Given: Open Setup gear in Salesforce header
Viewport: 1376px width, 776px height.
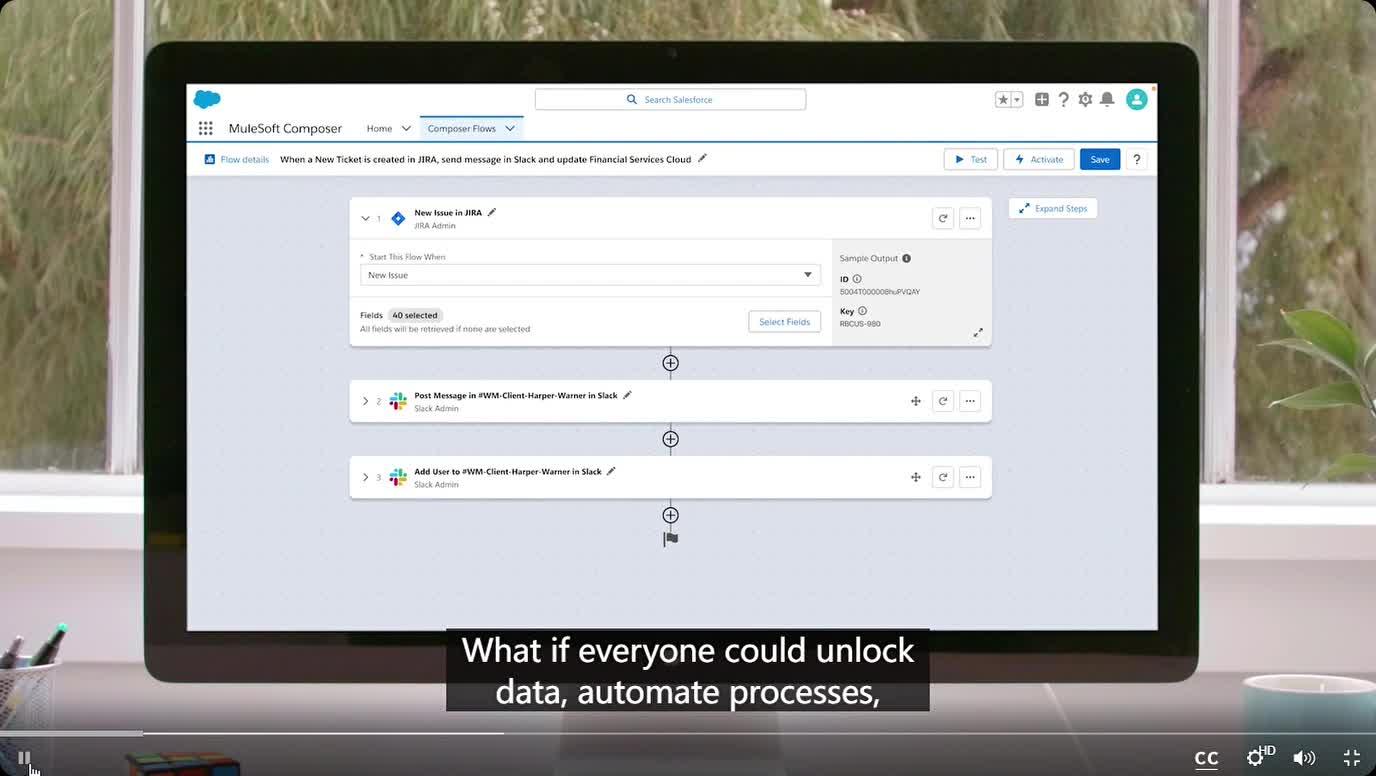Looking at the screenshot, I should [x=1085, y=100].
